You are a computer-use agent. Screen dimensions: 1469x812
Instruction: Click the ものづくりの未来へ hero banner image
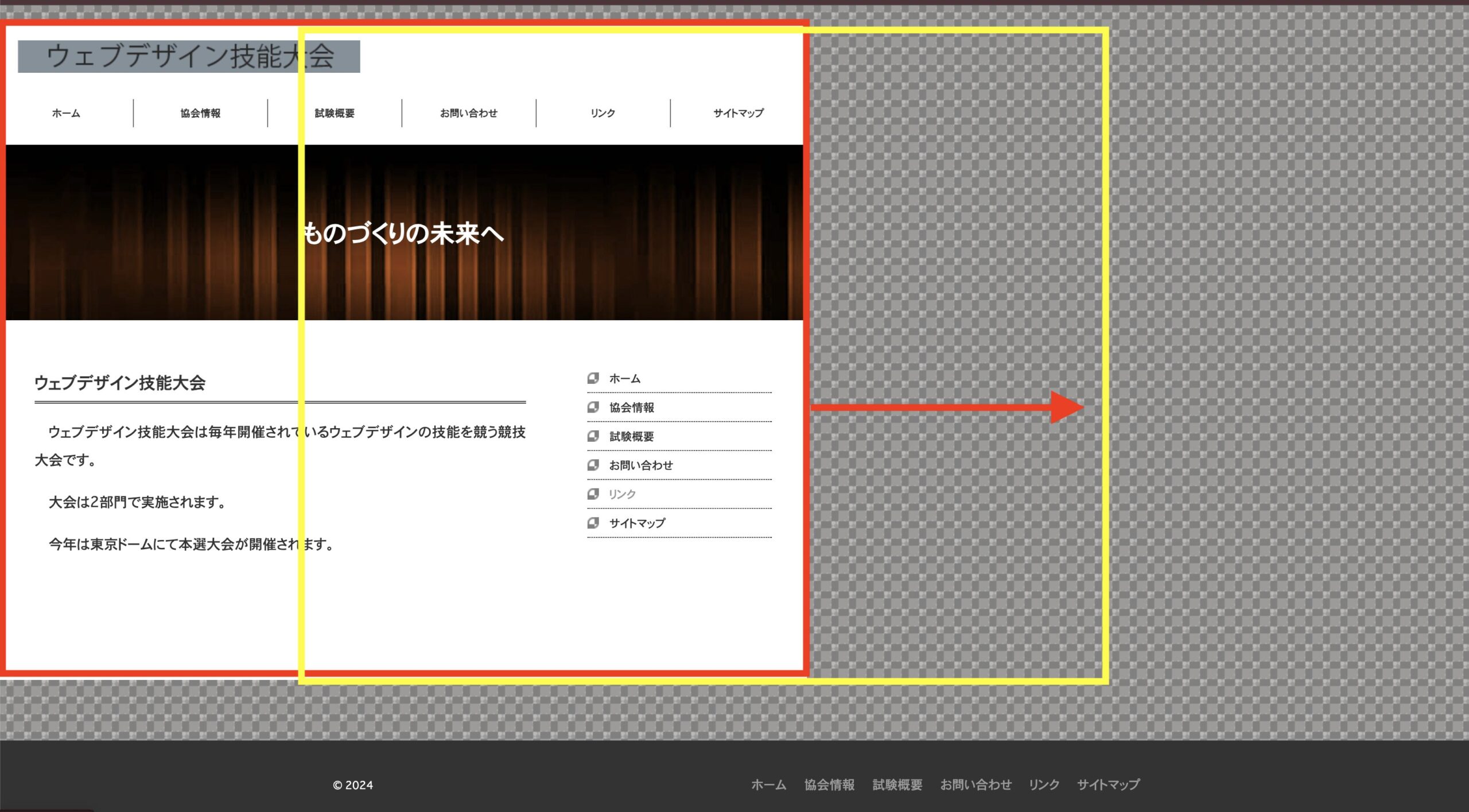(x=404, y=232)
